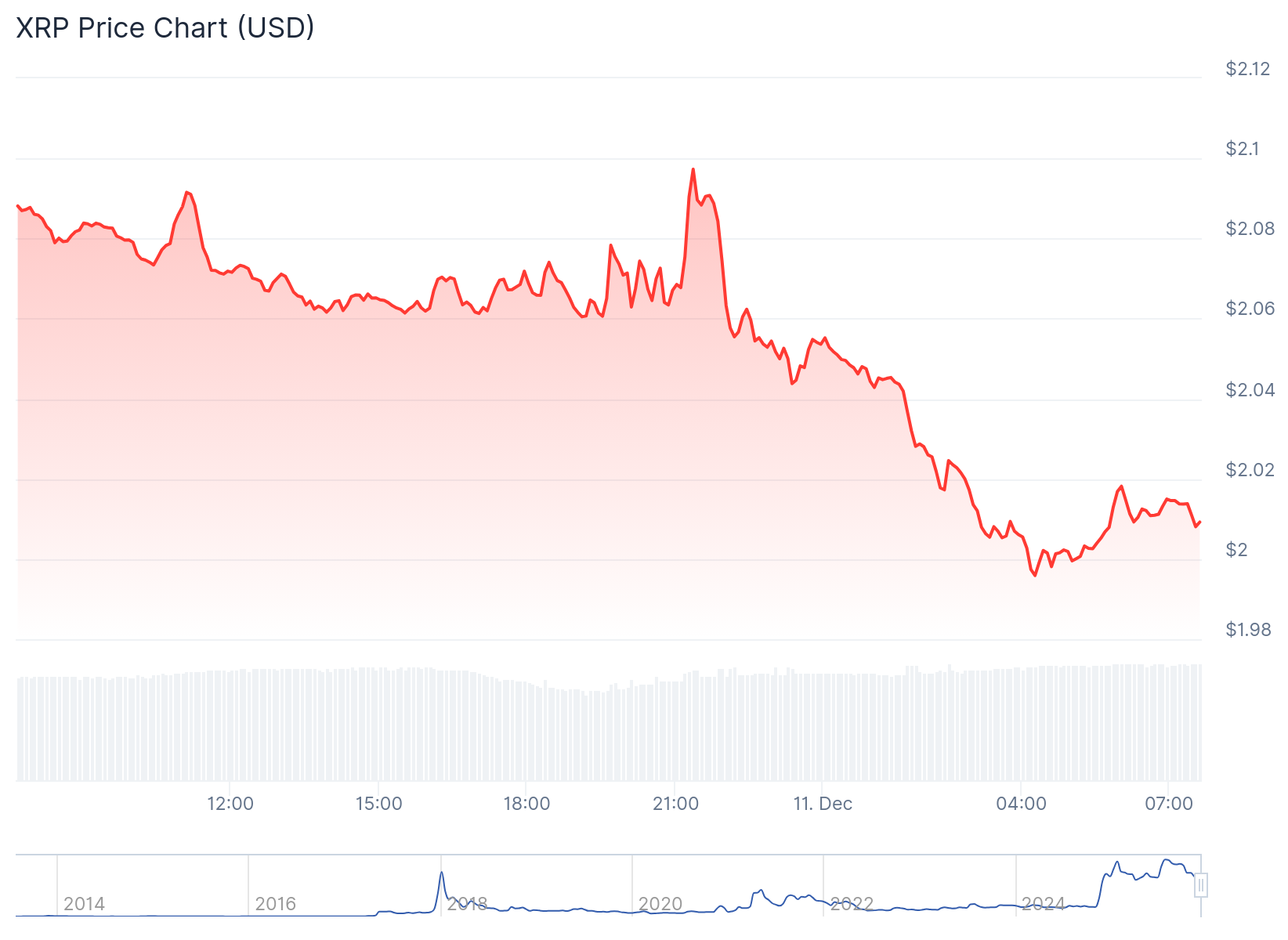
Task: Click 2024 in the history navigator
Action: pyautogui.click(x=1043, y=904)
